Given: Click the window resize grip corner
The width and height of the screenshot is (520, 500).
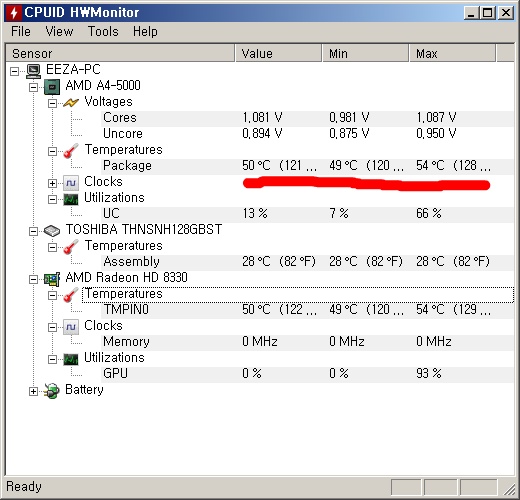Looking at the screenshot, I should [x=509, y=489].
